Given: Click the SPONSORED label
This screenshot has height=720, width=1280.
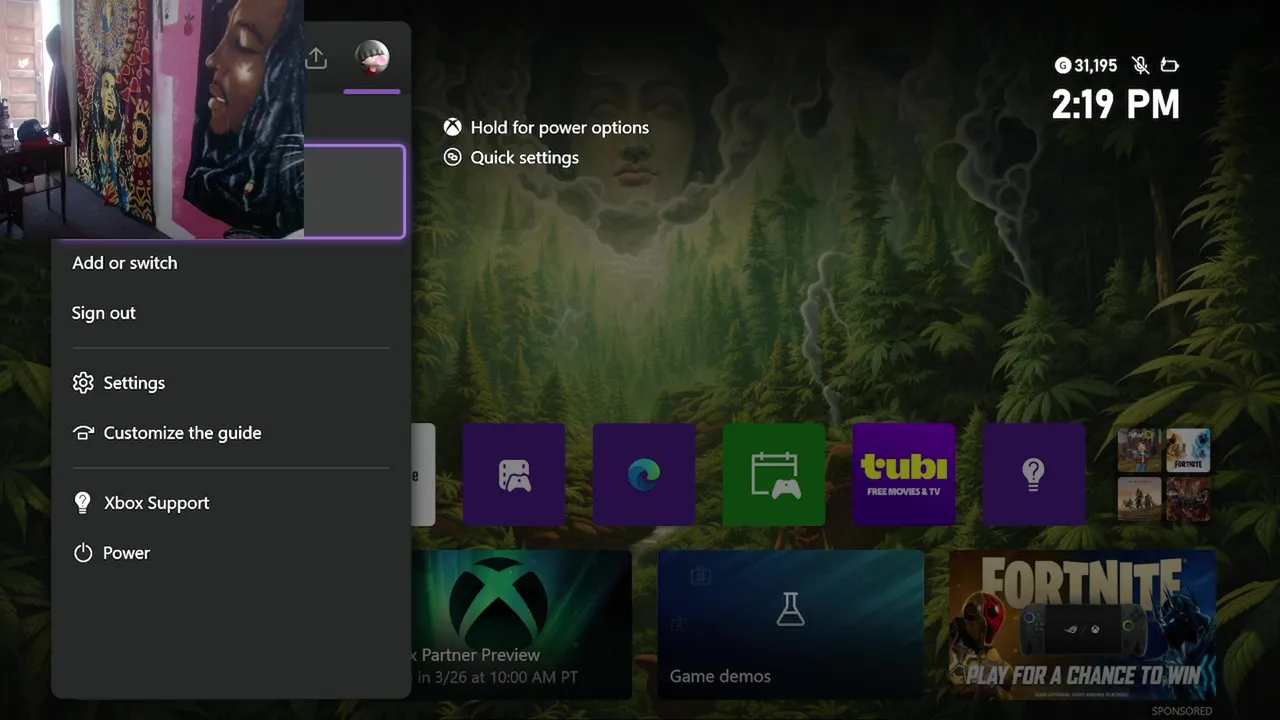Looking at the screenshot, I should pos(1181,711).
